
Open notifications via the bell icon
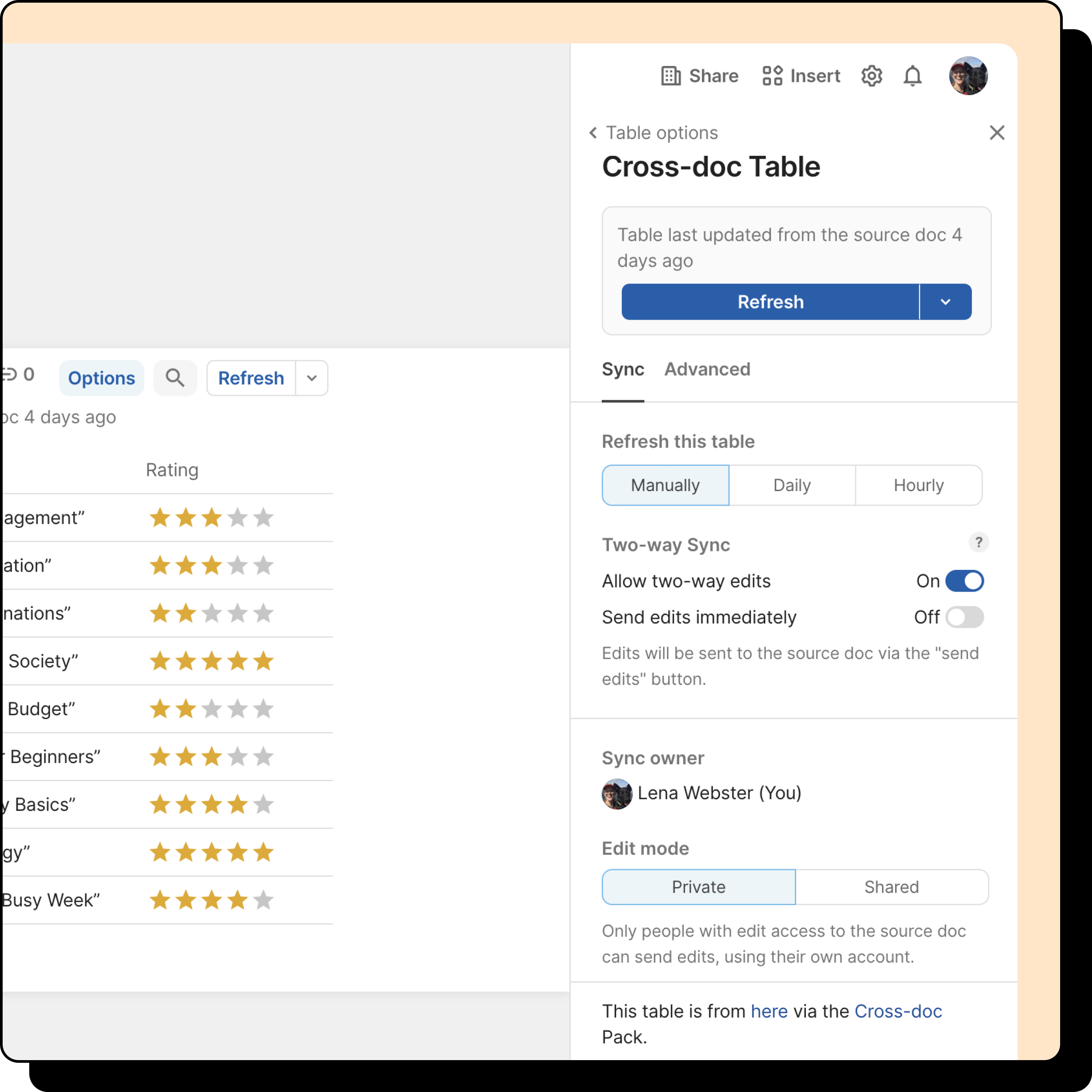[912, 76]
